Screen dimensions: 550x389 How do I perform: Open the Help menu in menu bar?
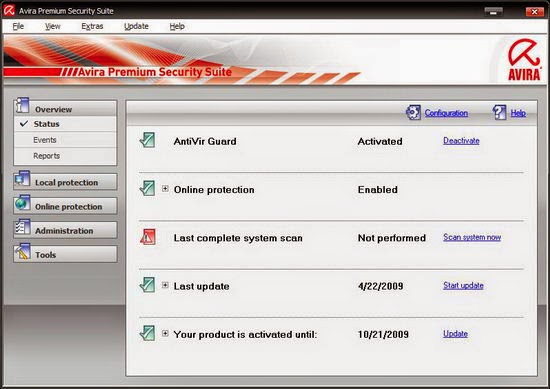(177, 26)
